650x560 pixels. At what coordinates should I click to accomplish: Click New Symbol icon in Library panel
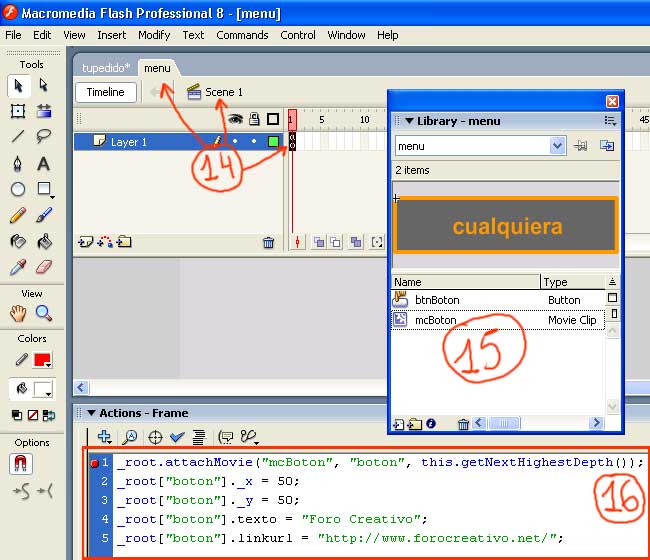(x=399, y=424)
